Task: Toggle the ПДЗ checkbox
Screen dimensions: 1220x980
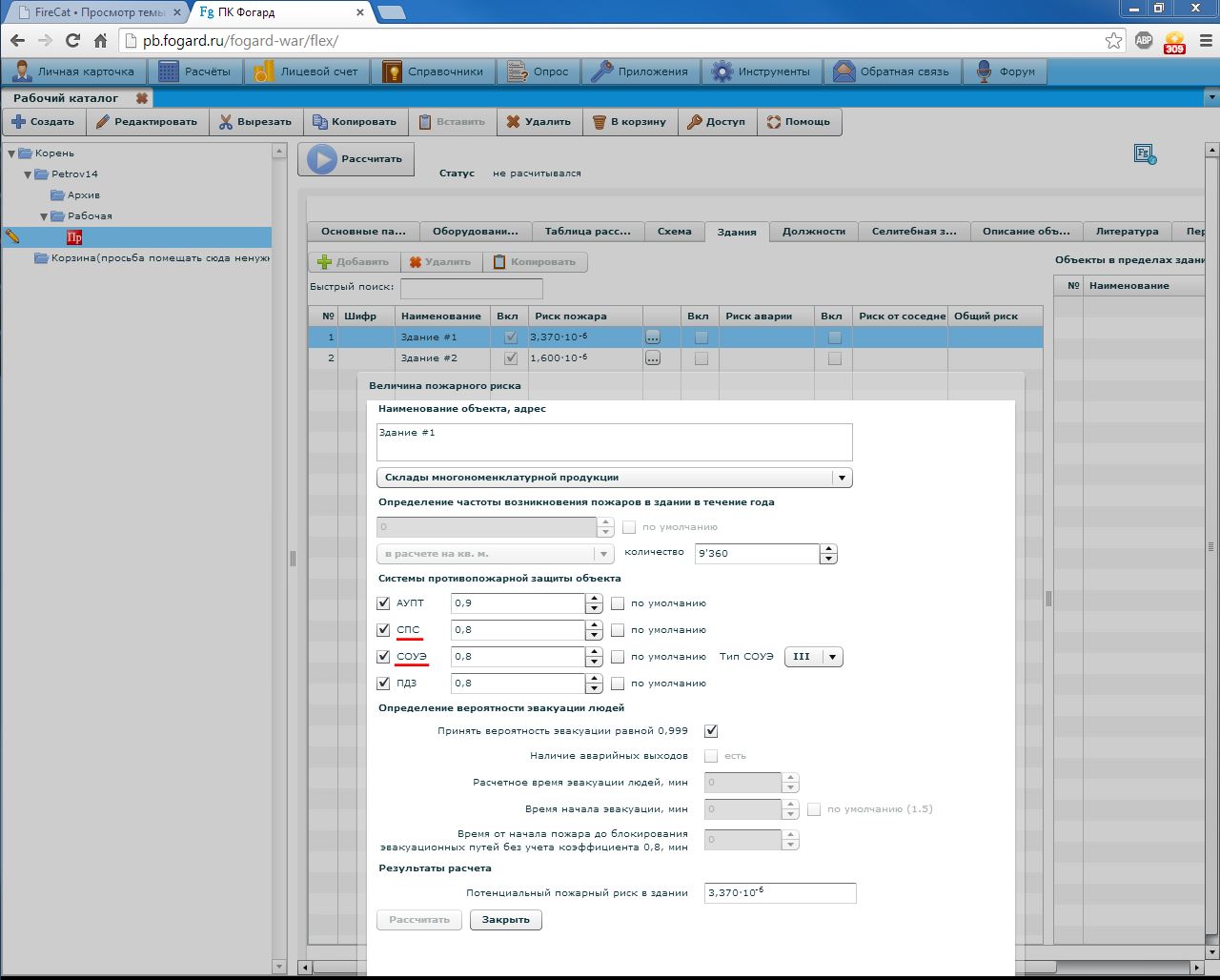Action: point(384,684)
